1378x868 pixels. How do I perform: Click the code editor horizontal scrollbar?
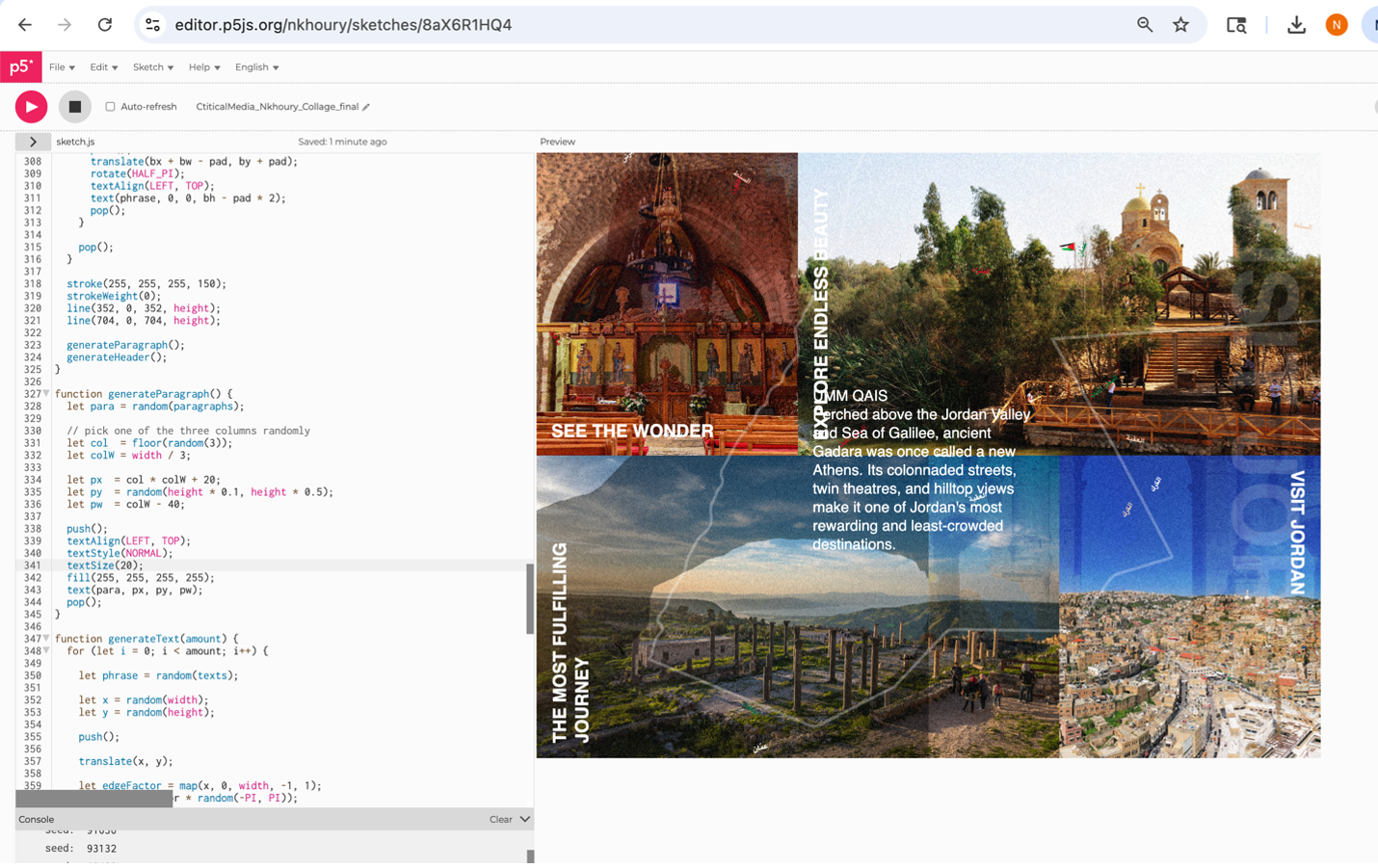click(x=94, y=799)
